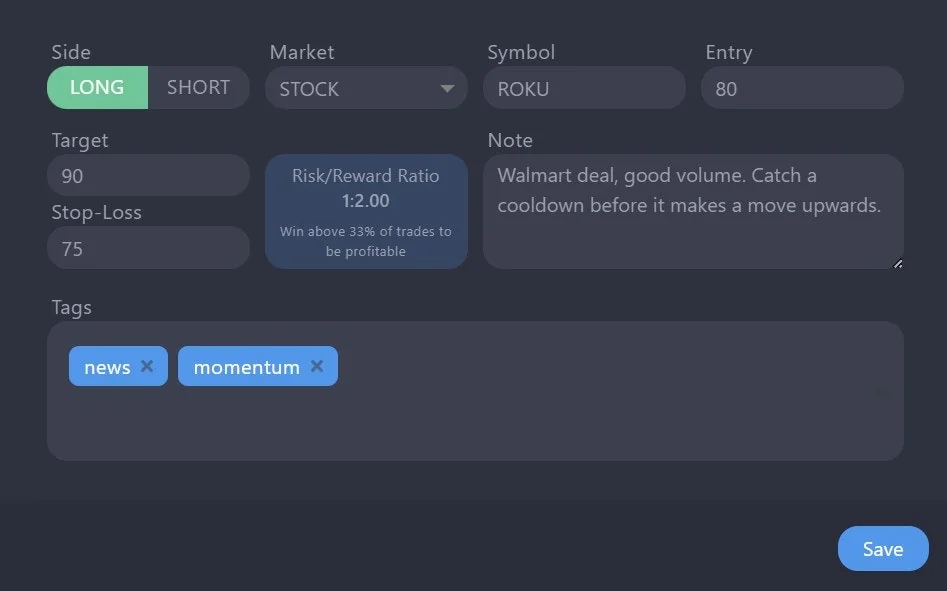Toggle the Side selector segment
The height and width of the screenshot is (591, 947).
point(148,87)
